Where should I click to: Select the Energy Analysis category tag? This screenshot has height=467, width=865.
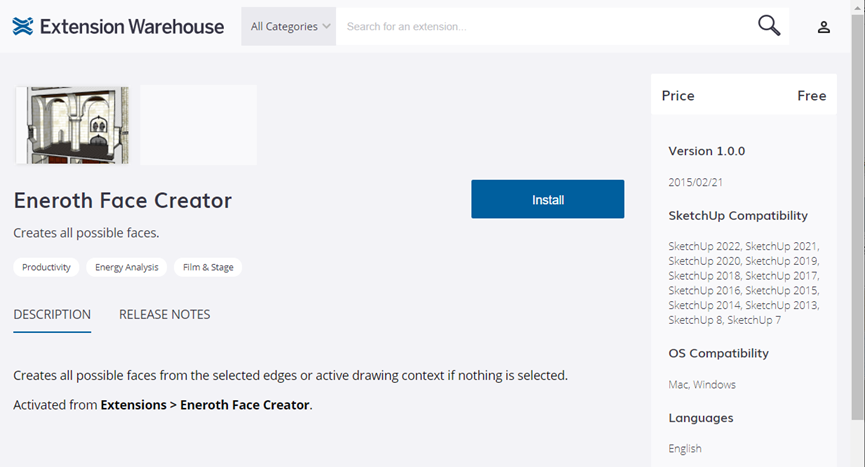[x=126, y=267]
